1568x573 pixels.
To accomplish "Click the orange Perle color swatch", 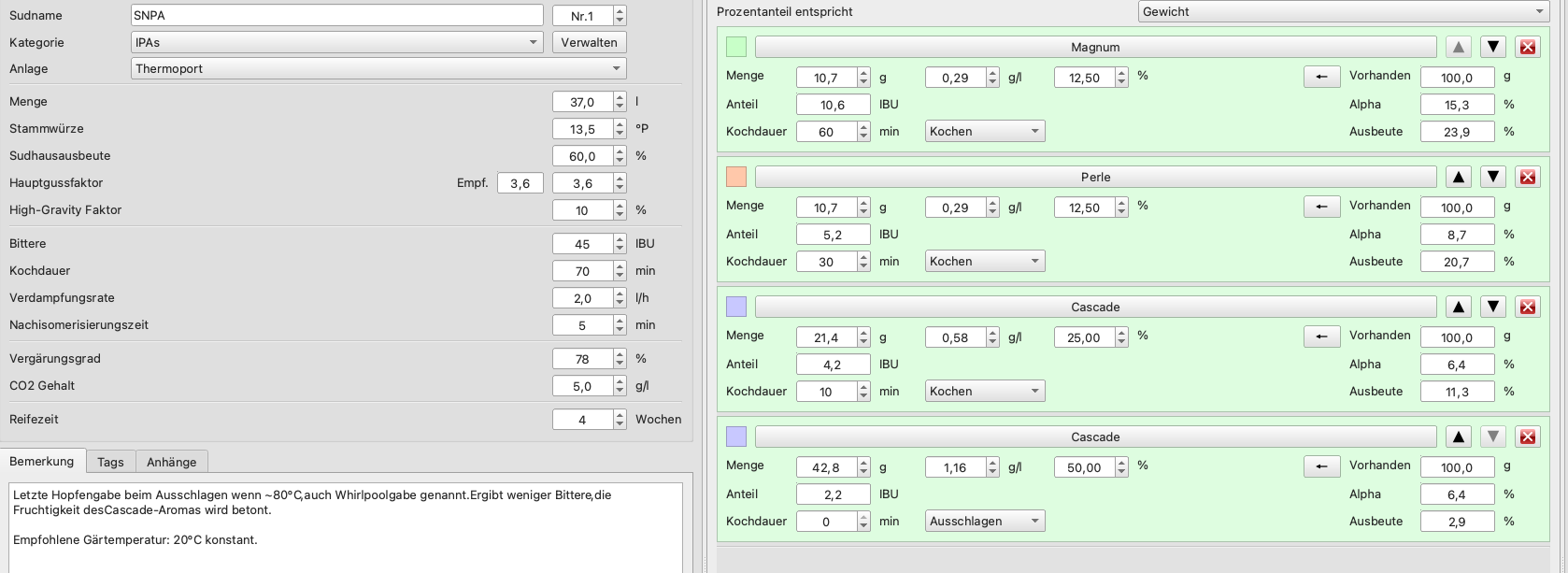I will (x=736, y=177).
